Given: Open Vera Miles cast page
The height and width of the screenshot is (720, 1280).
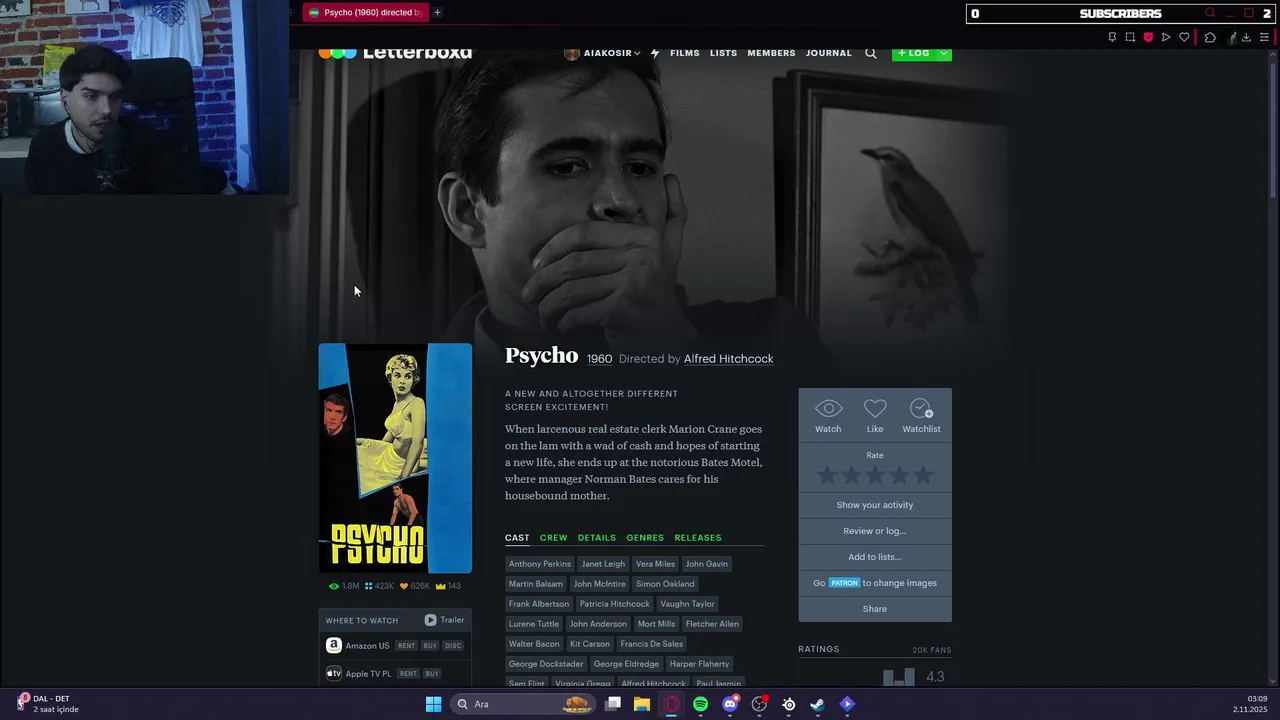Looking at the screenshot, I should pos(655,564).
